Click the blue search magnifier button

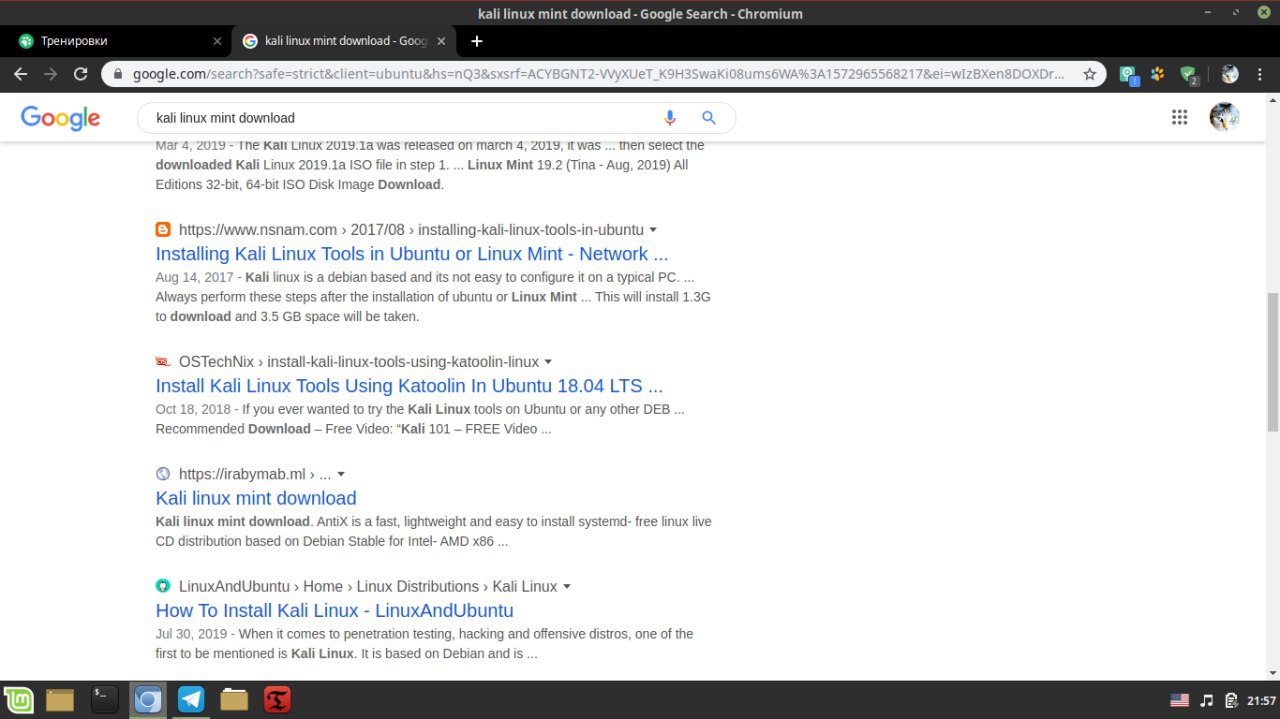[x=709, y=118]
